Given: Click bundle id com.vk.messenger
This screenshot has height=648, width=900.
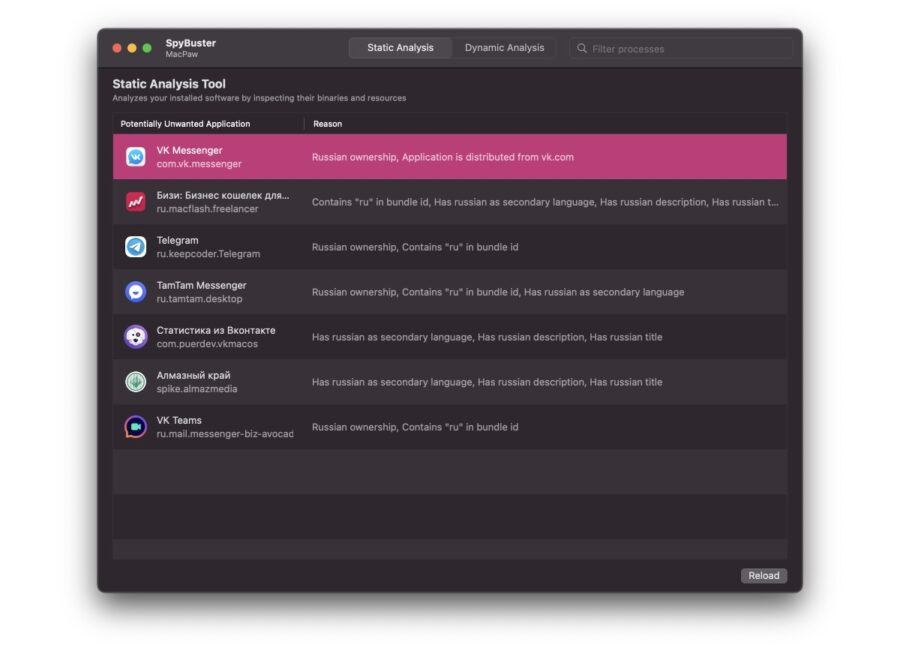Looking at the screenshot, I should coord(199,164).
